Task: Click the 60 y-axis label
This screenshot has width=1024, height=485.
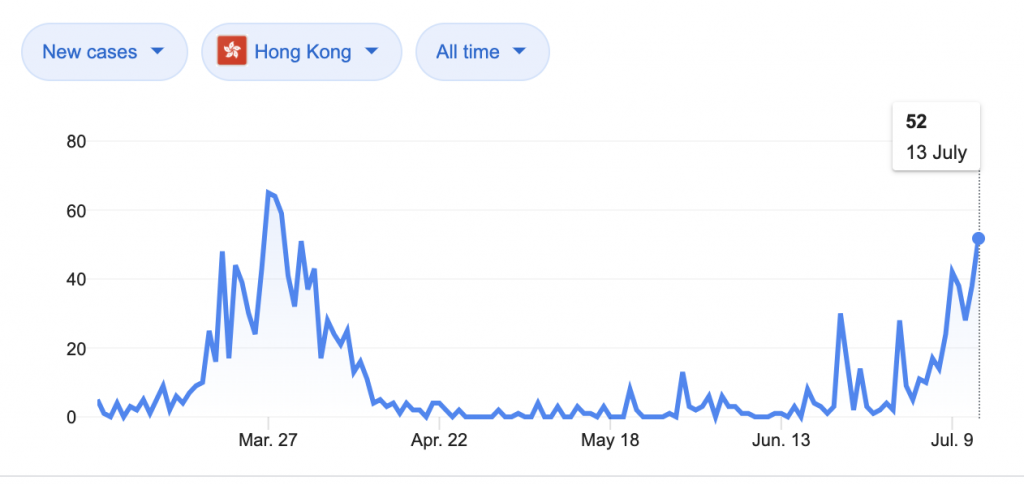Action: [x=76, y=210]
